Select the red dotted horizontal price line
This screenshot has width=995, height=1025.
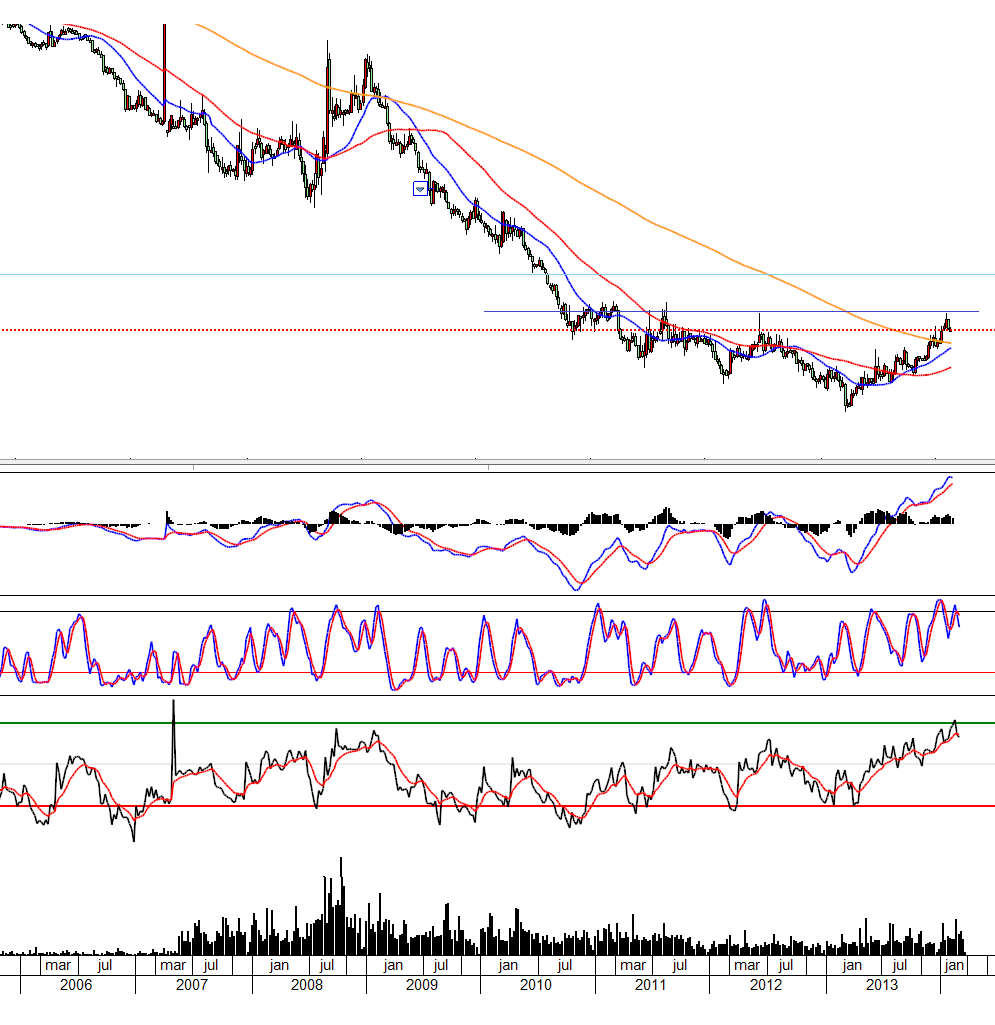click(x=498, y=330)
